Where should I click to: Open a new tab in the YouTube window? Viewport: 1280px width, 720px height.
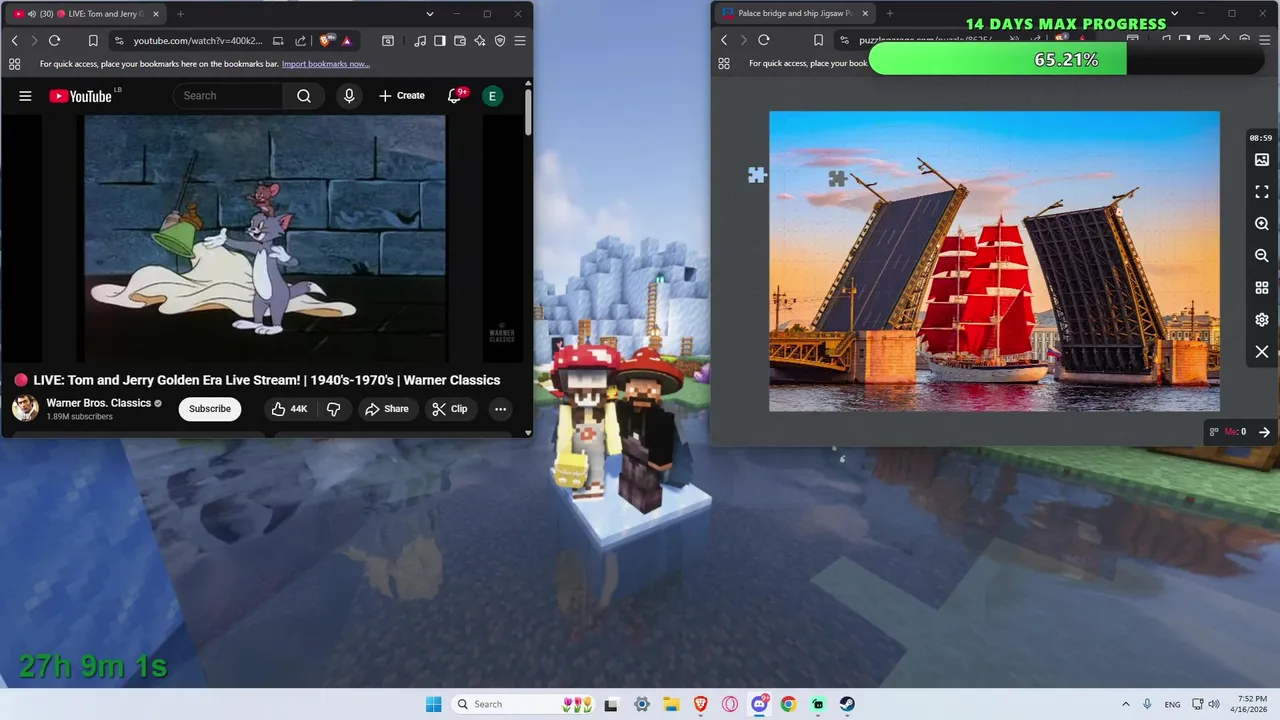[180, 14]
